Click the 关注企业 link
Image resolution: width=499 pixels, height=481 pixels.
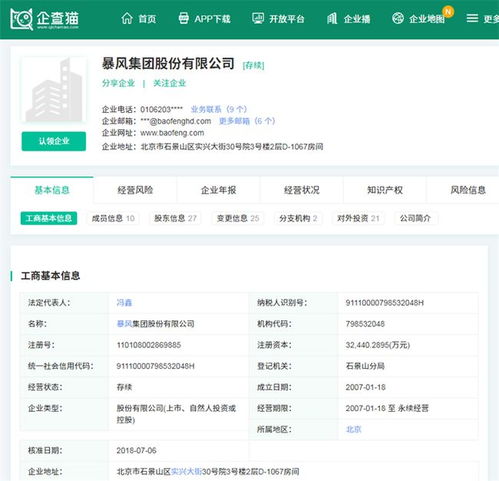click(169, 83)
